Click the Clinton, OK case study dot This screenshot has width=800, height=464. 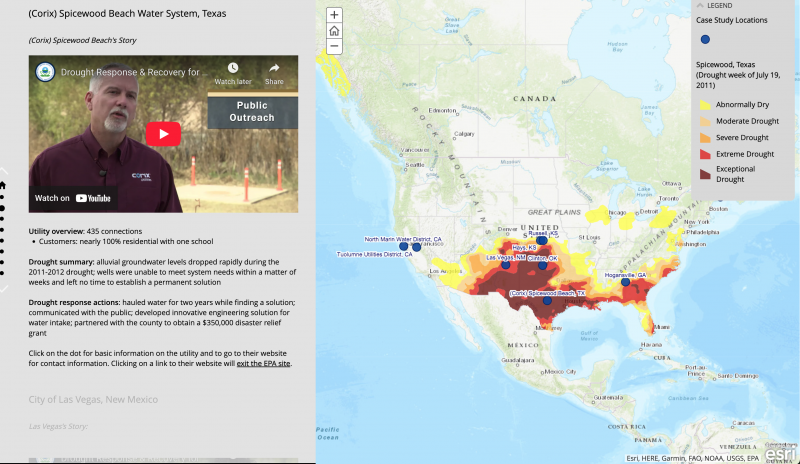tap(542, 266)
